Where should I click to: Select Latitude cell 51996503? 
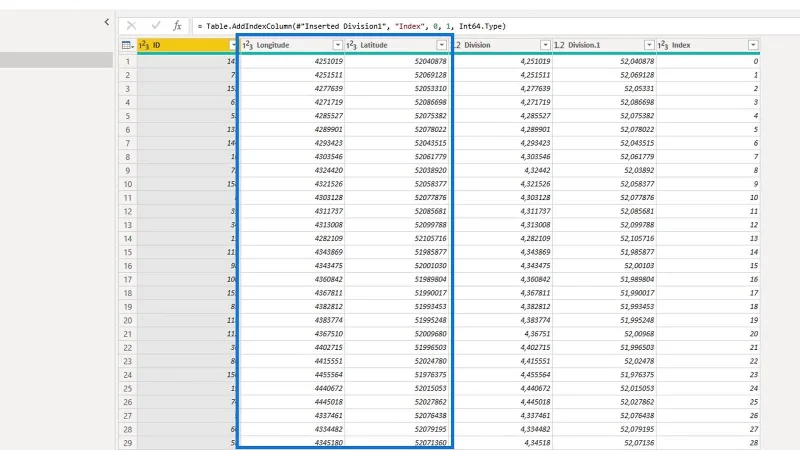coord(396,347)
